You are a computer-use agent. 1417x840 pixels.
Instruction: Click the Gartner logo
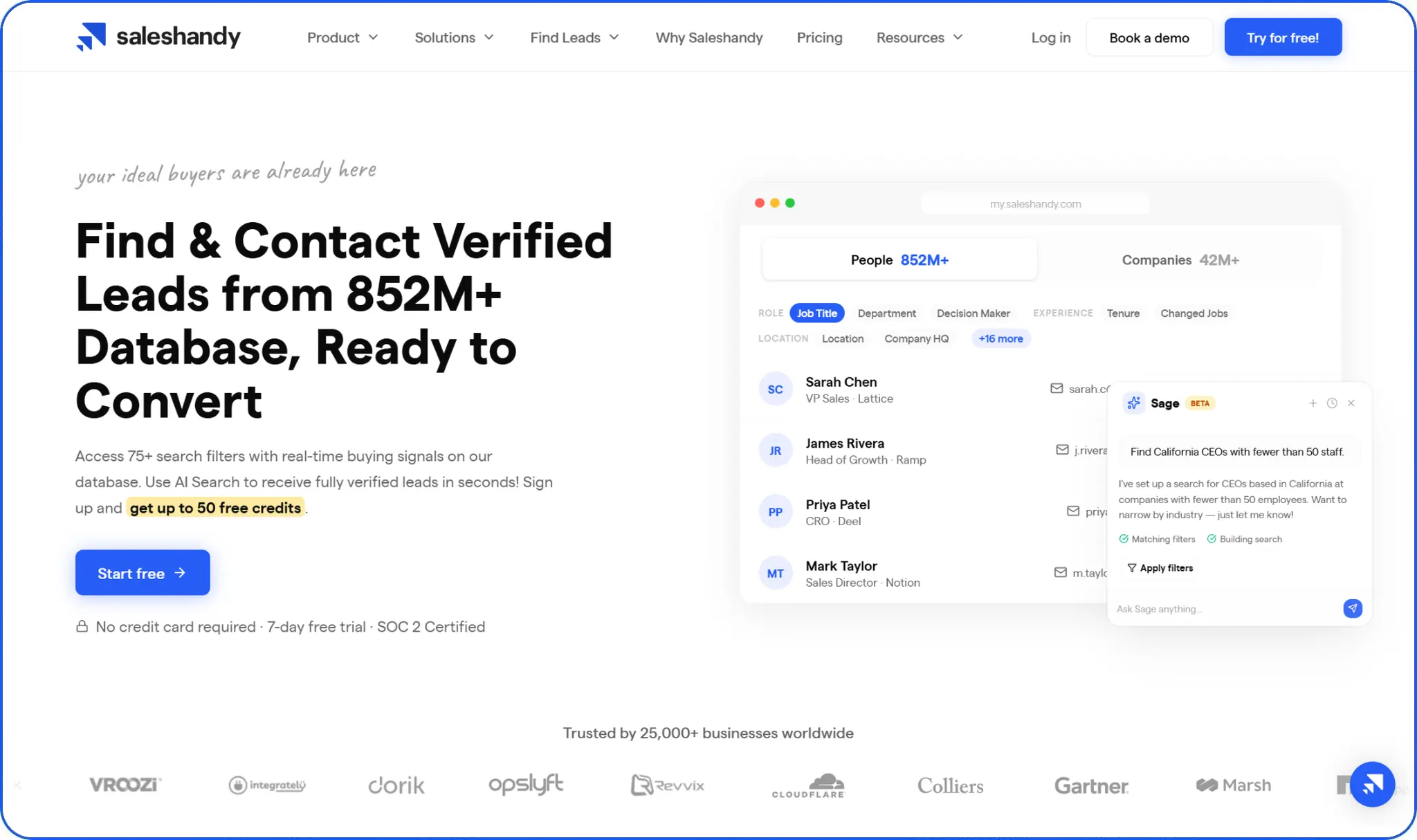(1091, 785)
